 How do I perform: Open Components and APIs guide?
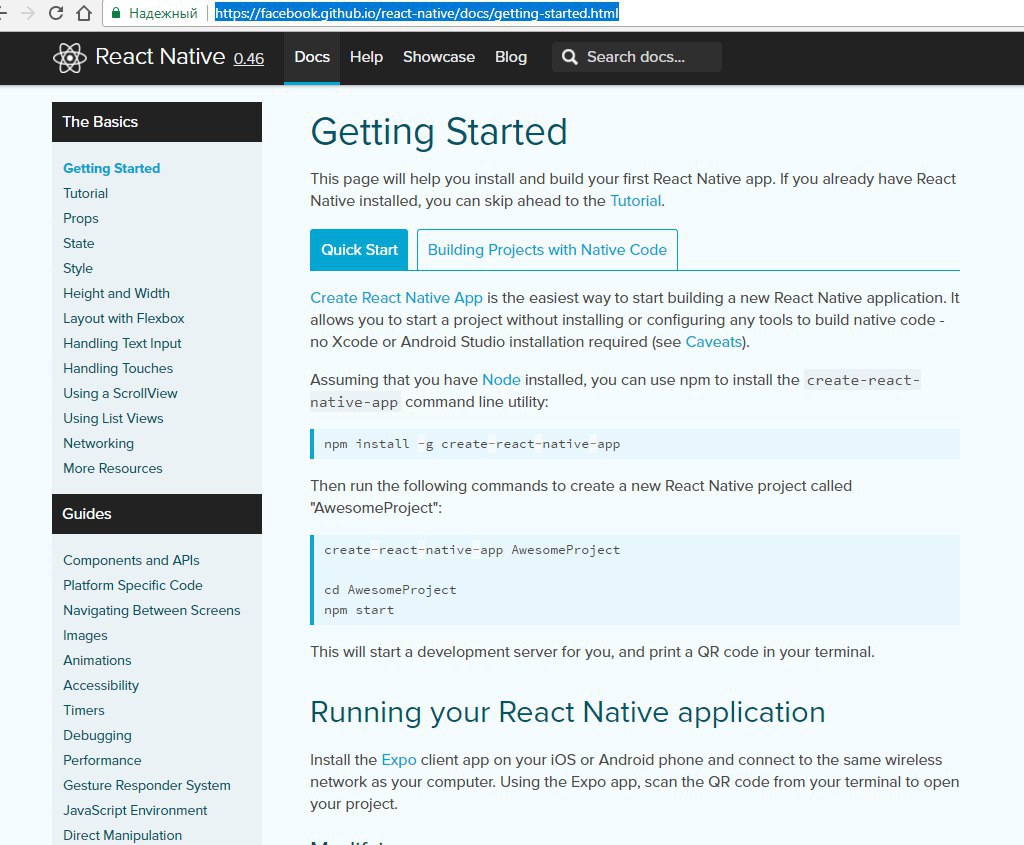131,560
